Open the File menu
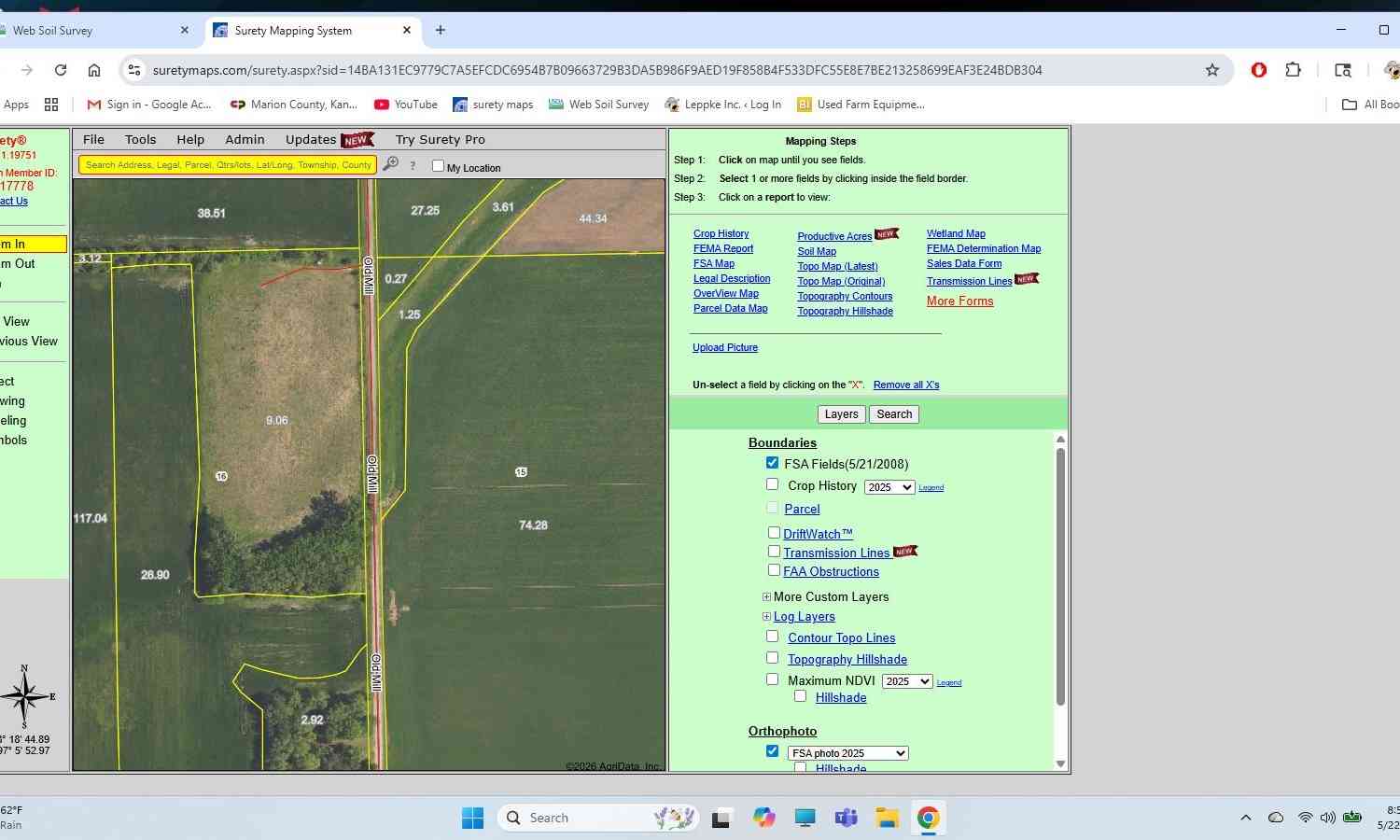Image resolution: width=1400 pixels, height=840 pixels. [93, 139]
